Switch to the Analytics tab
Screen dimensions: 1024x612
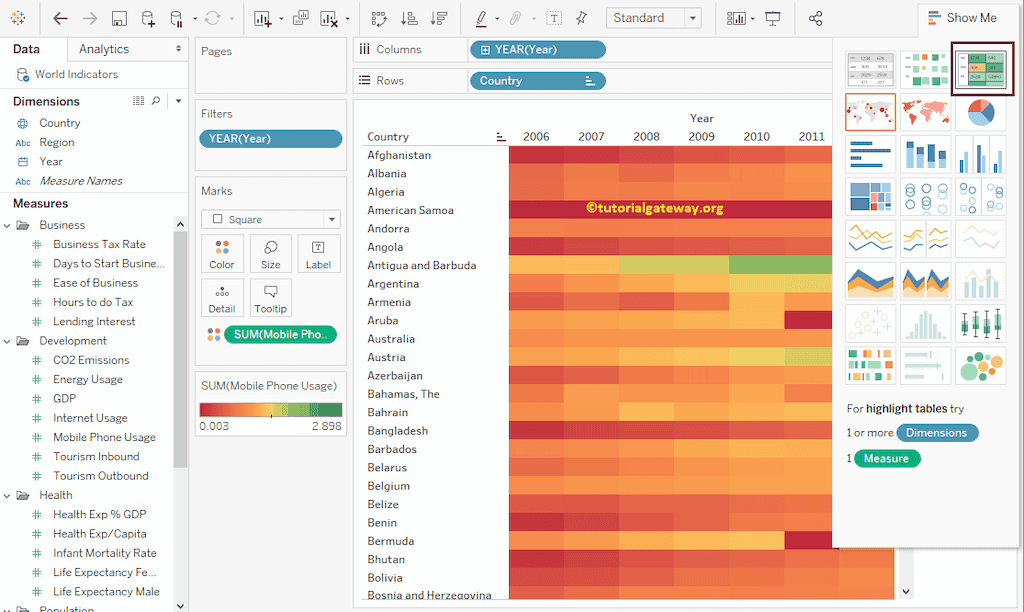click(104, 49)
